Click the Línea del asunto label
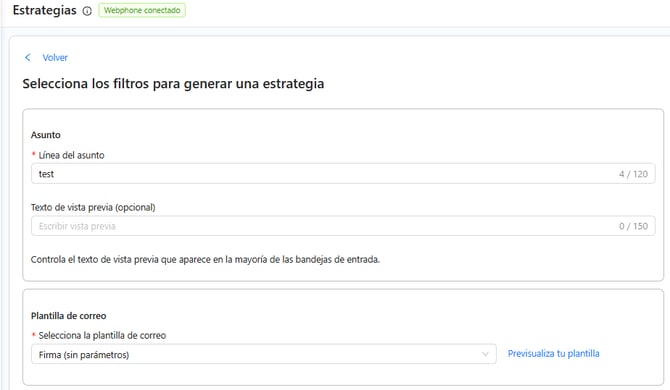 pyautogui.click(x=71, y=155)
